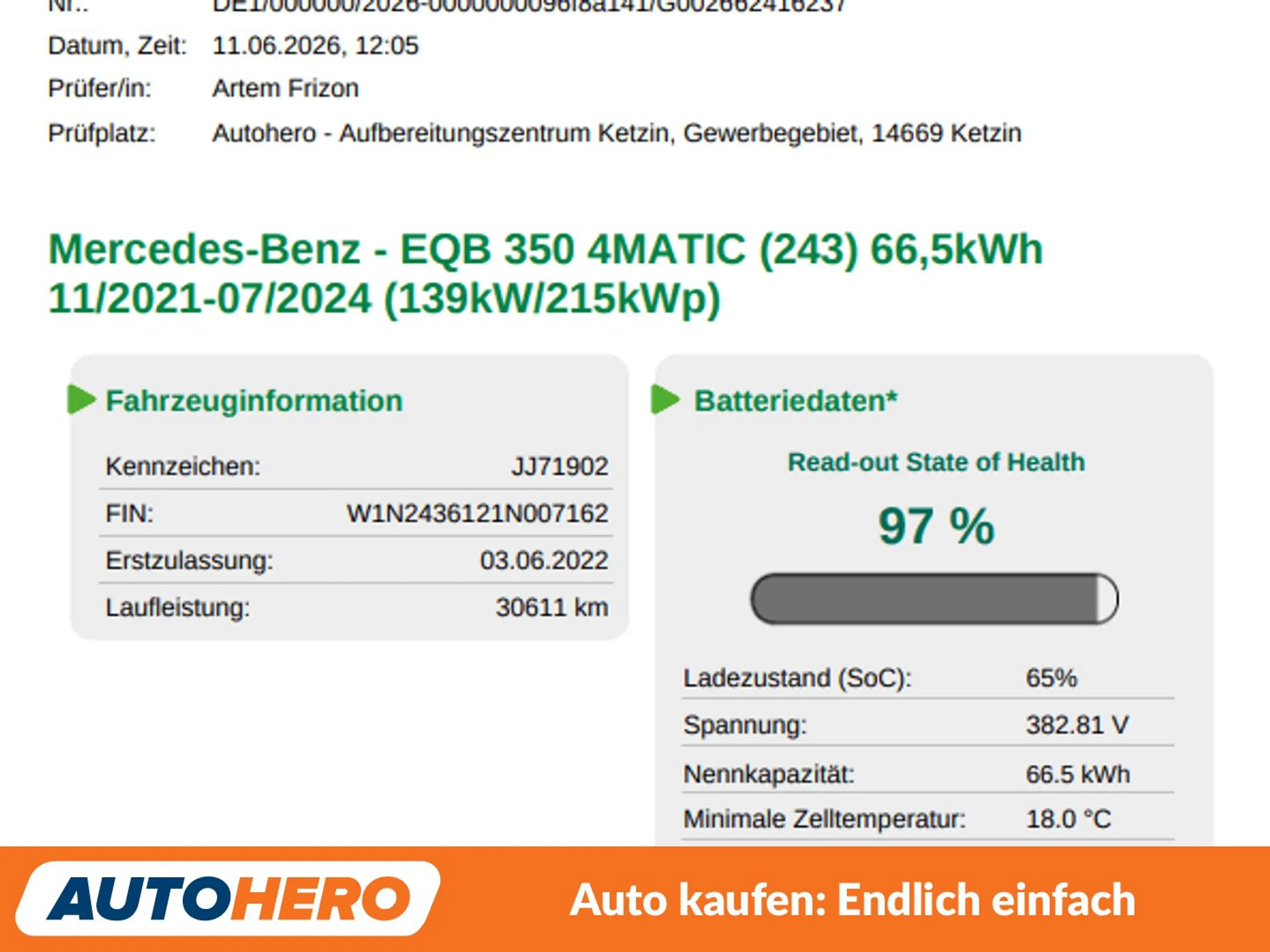Select the Batteriedaten* heading
Image resolution: width=1270 pixels, height=952 pixels.
[796, 401]
